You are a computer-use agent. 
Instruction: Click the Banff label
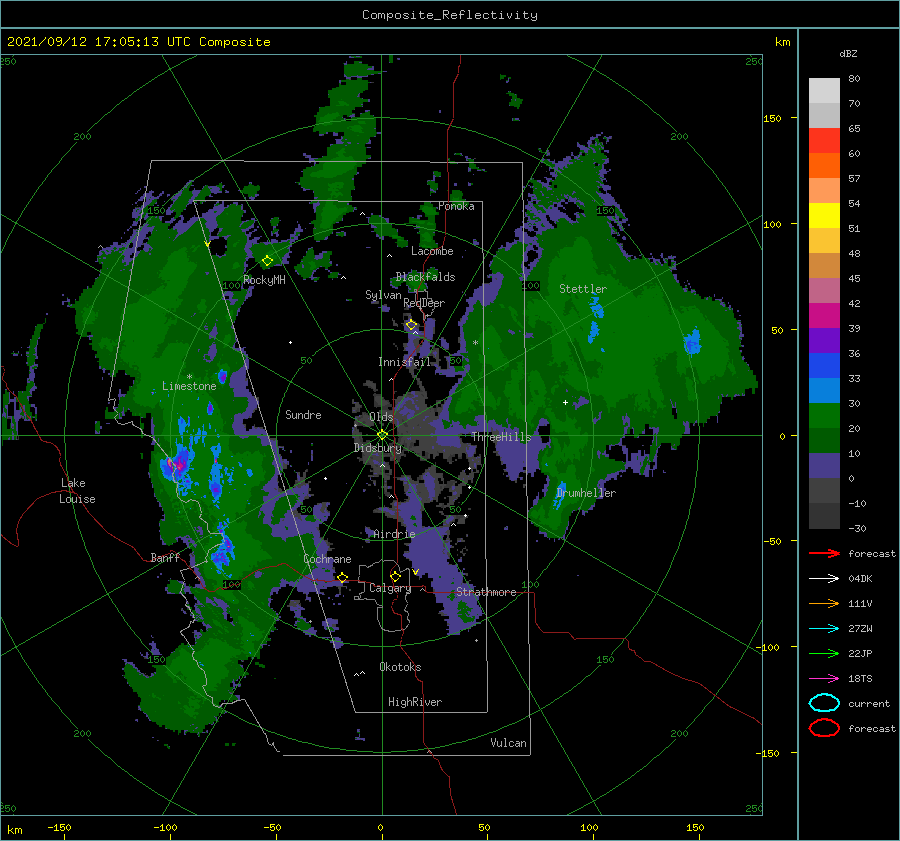click(165, 557)
